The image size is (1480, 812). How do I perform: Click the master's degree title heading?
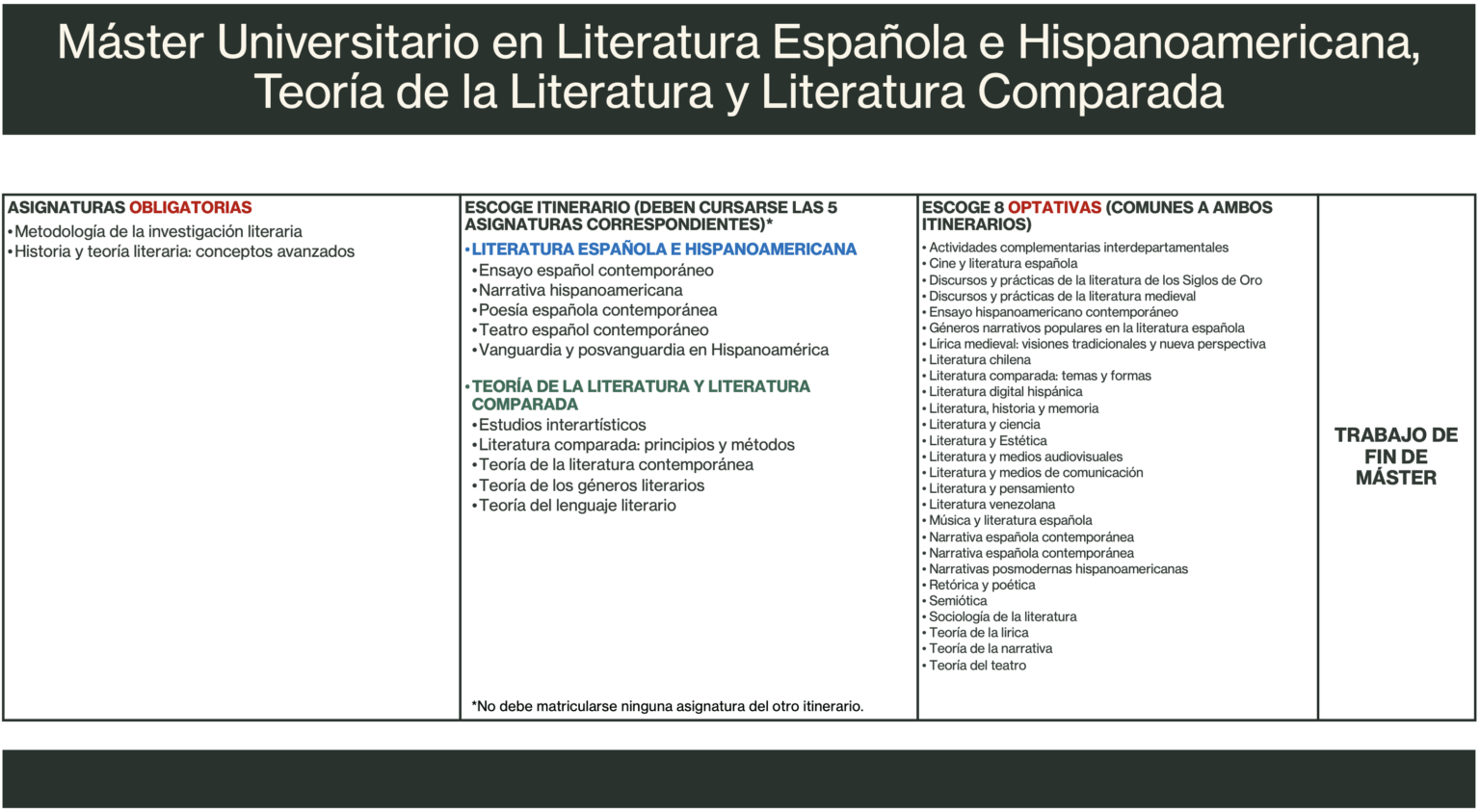click(x=739, y=67)
